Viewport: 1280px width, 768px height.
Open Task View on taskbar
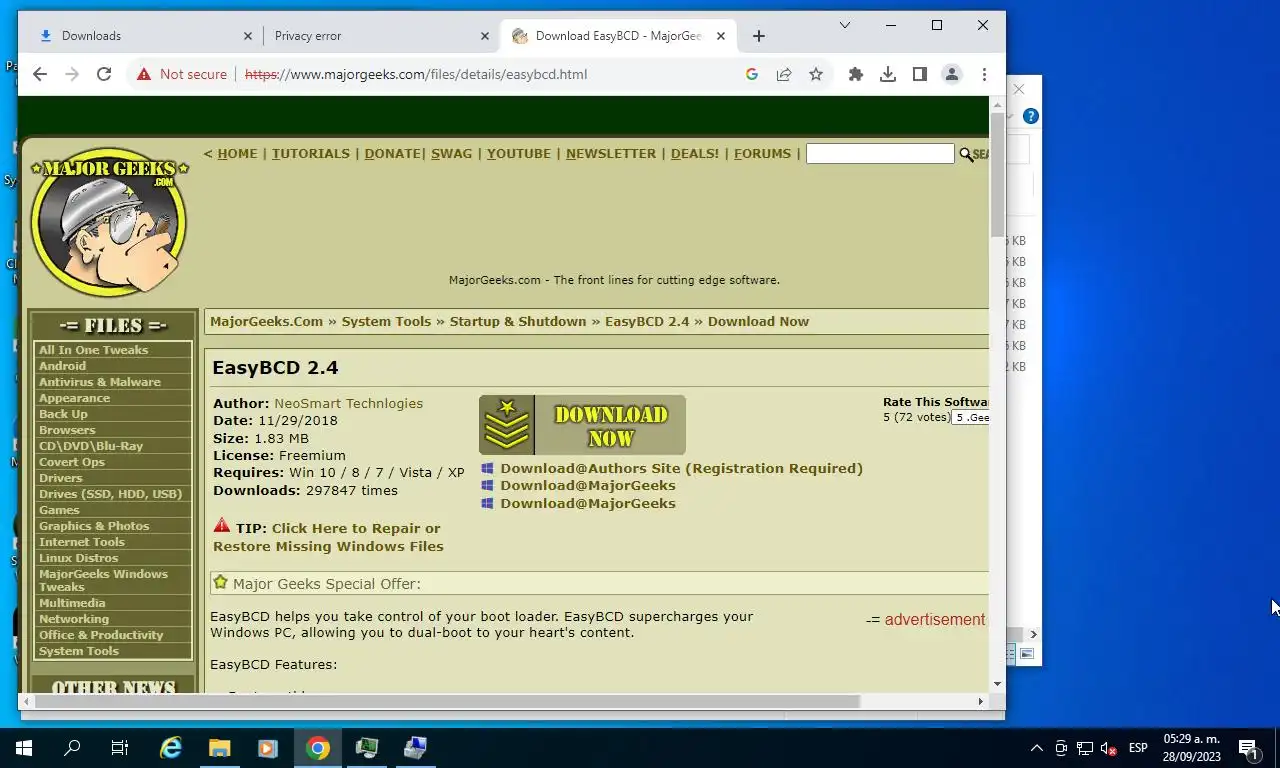tap(120, 747)
